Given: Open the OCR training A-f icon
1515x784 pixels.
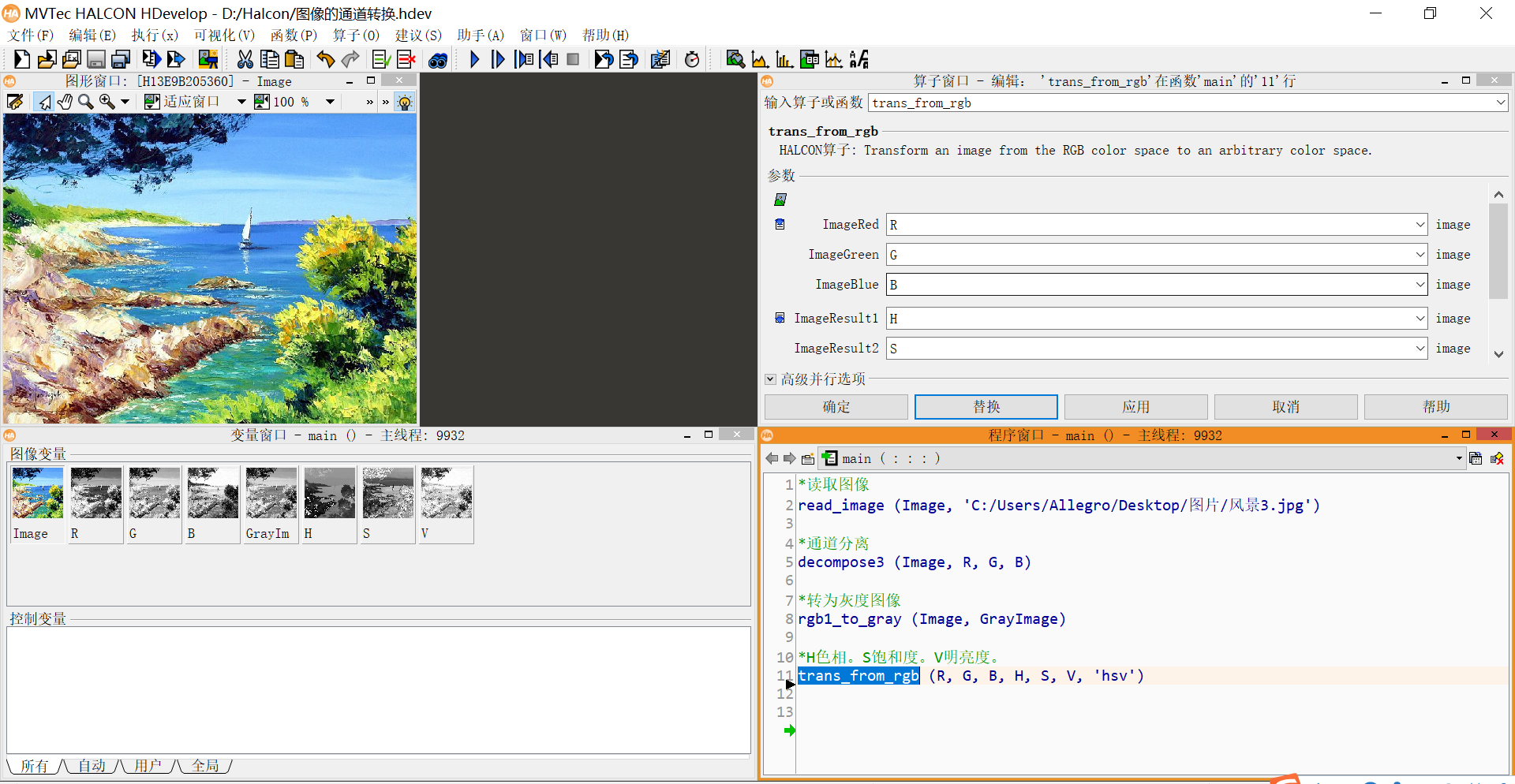Looking at the screenshot, I should click(858, 59).
